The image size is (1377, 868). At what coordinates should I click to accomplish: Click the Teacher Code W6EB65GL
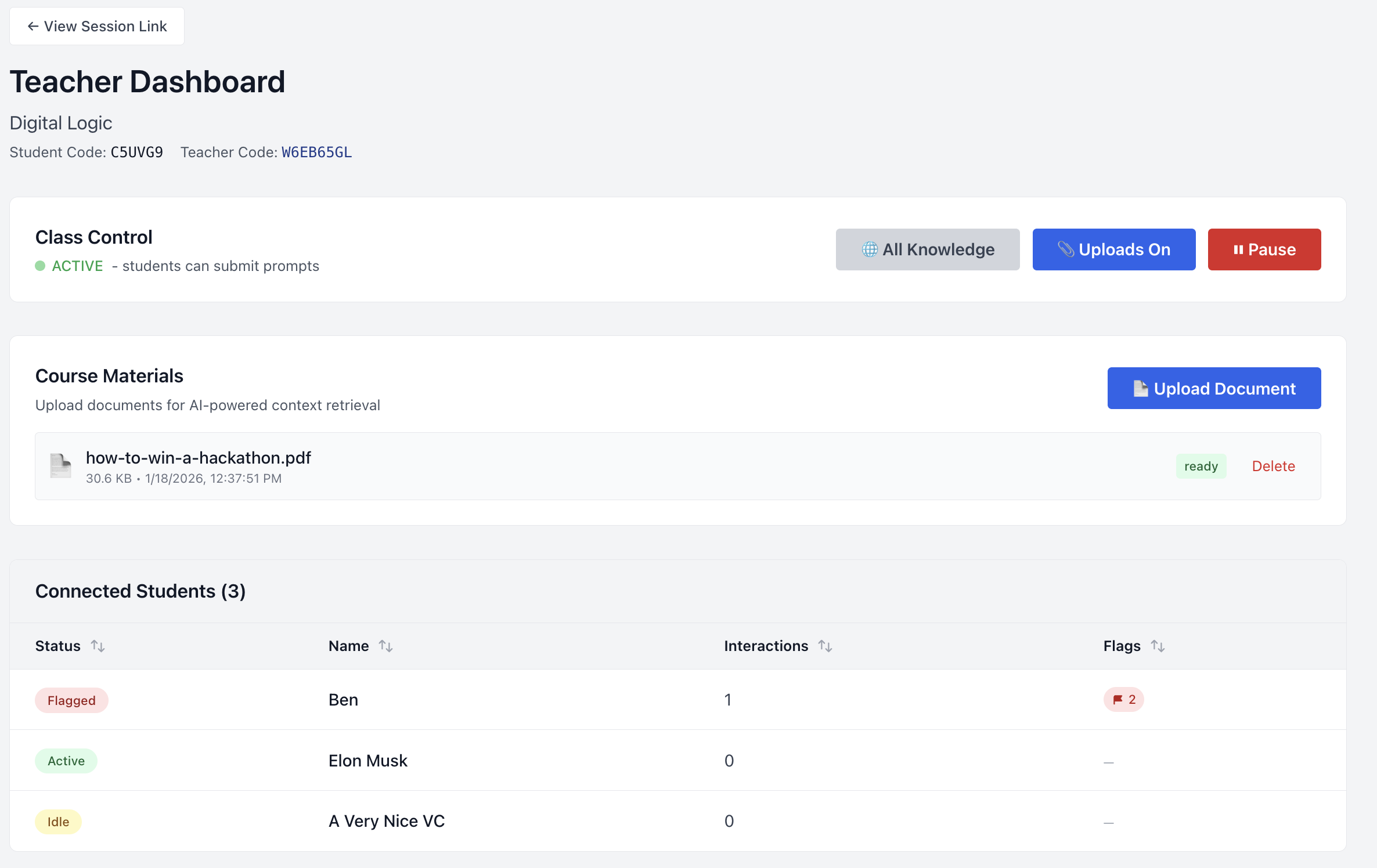[x=316, y=152]
